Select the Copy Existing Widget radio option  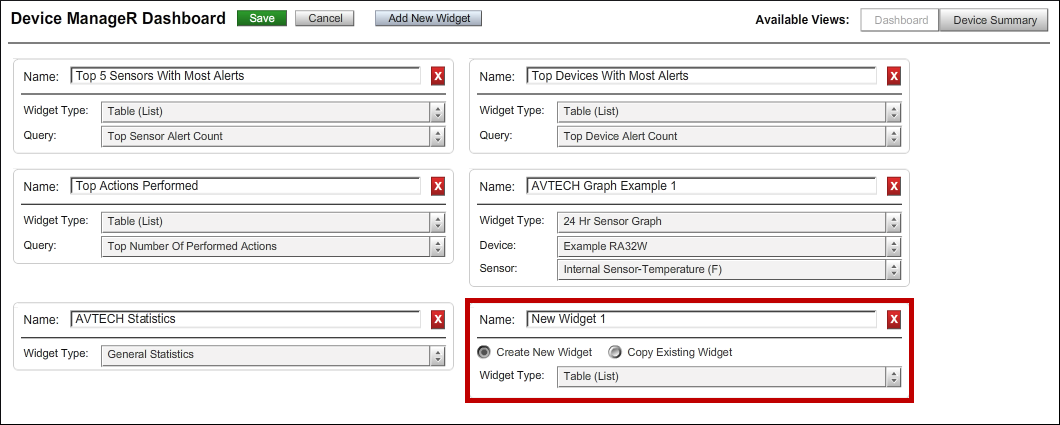(x=615, y=352)
